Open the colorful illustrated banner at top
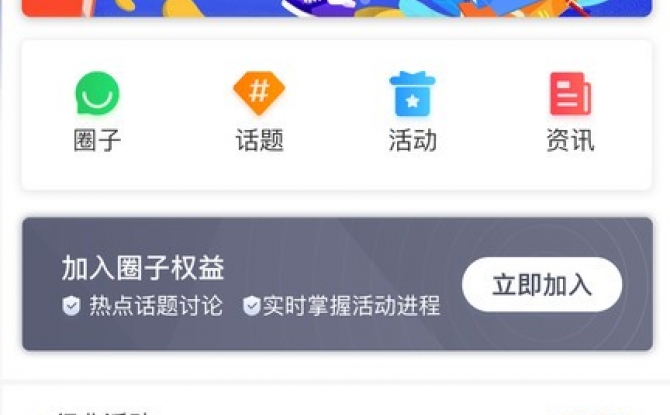Viewport: 670px width, 415px height. click(x=337, y=8)
